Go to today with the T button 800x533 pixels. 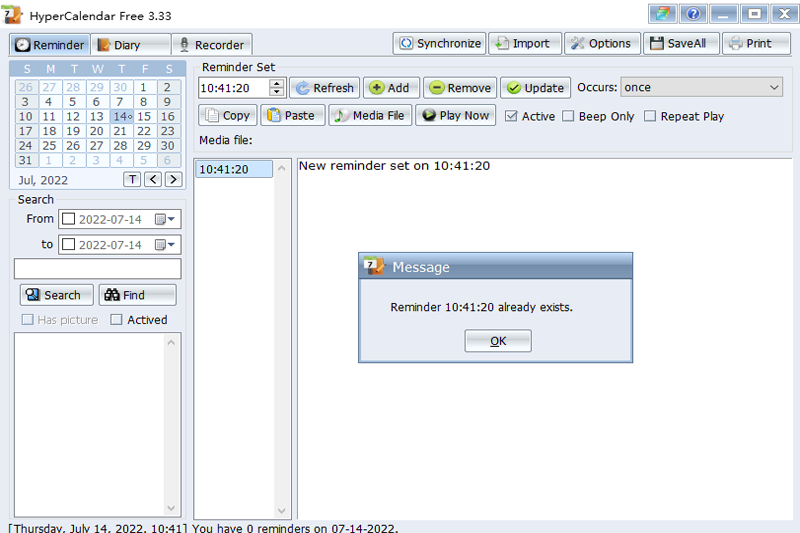[132, 180]
